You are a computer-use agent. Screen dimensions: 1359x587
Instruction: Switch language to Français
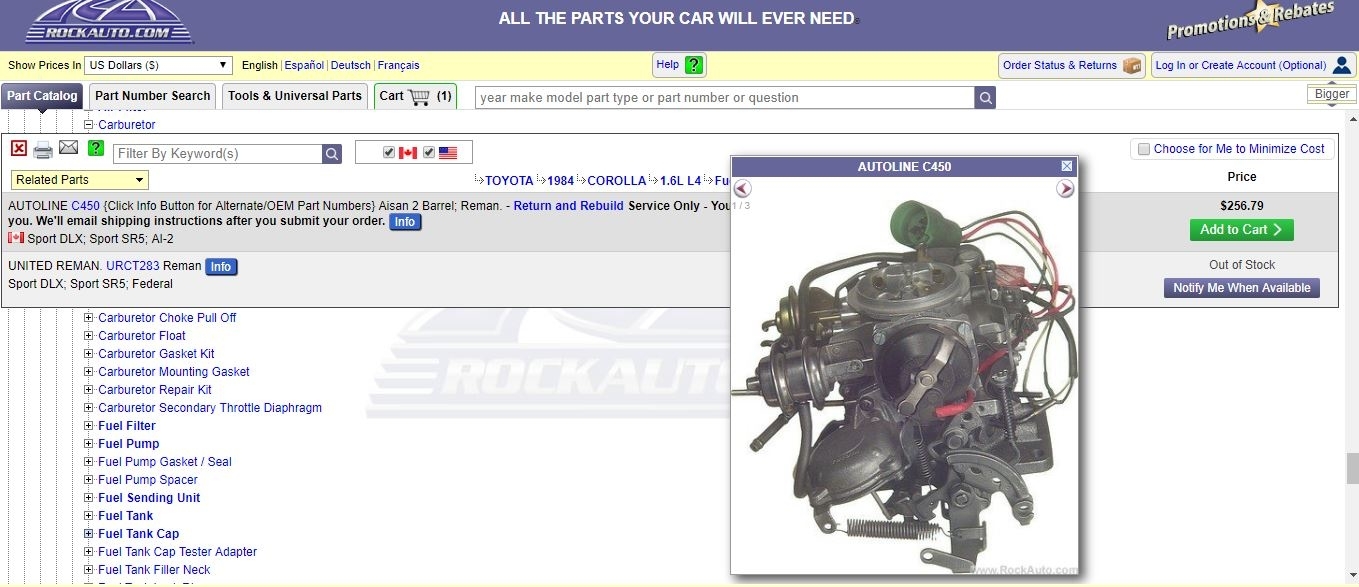point(399,65)
